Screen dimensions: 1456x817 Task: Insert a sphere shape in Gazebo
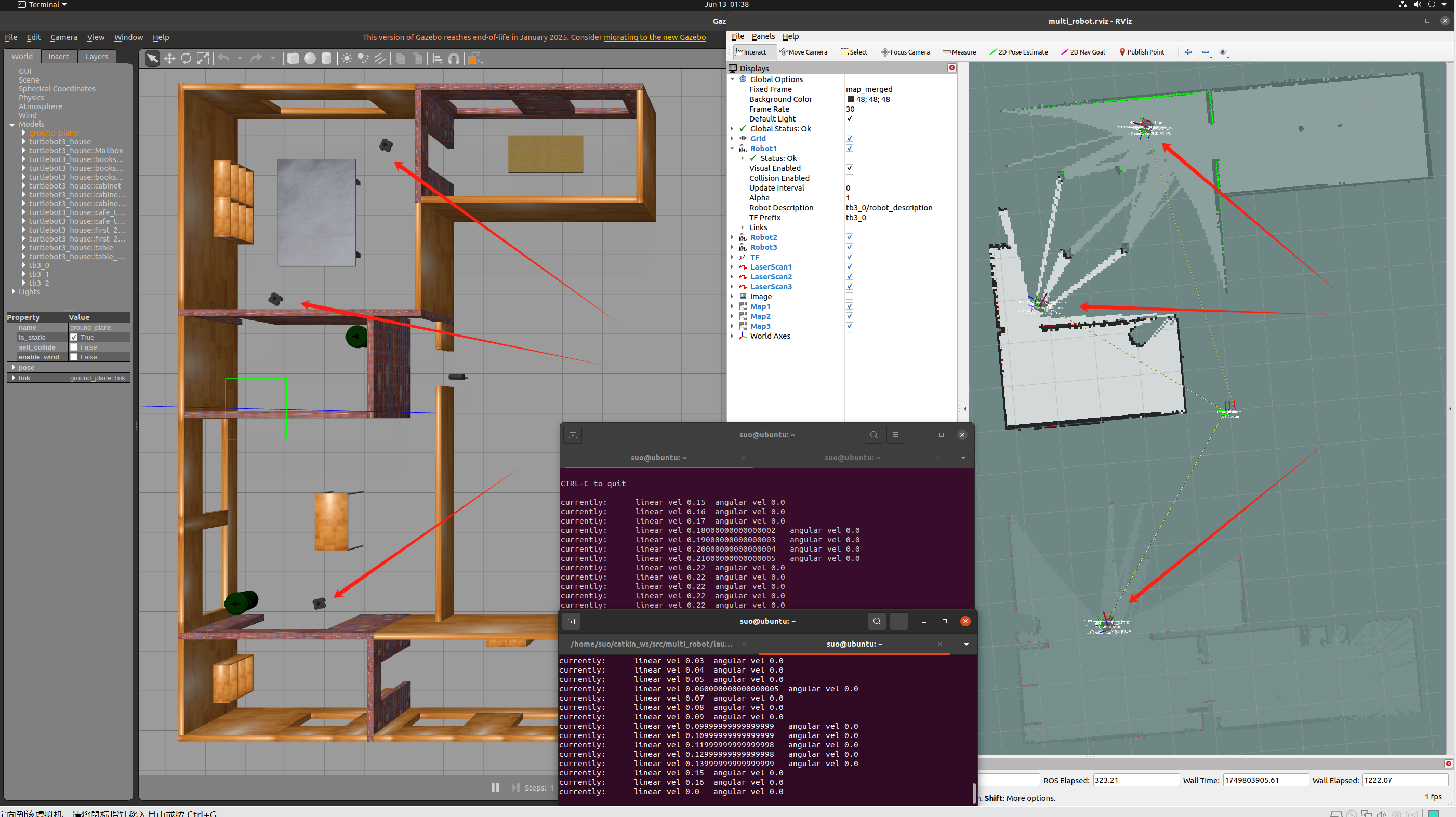click(310, 59)
